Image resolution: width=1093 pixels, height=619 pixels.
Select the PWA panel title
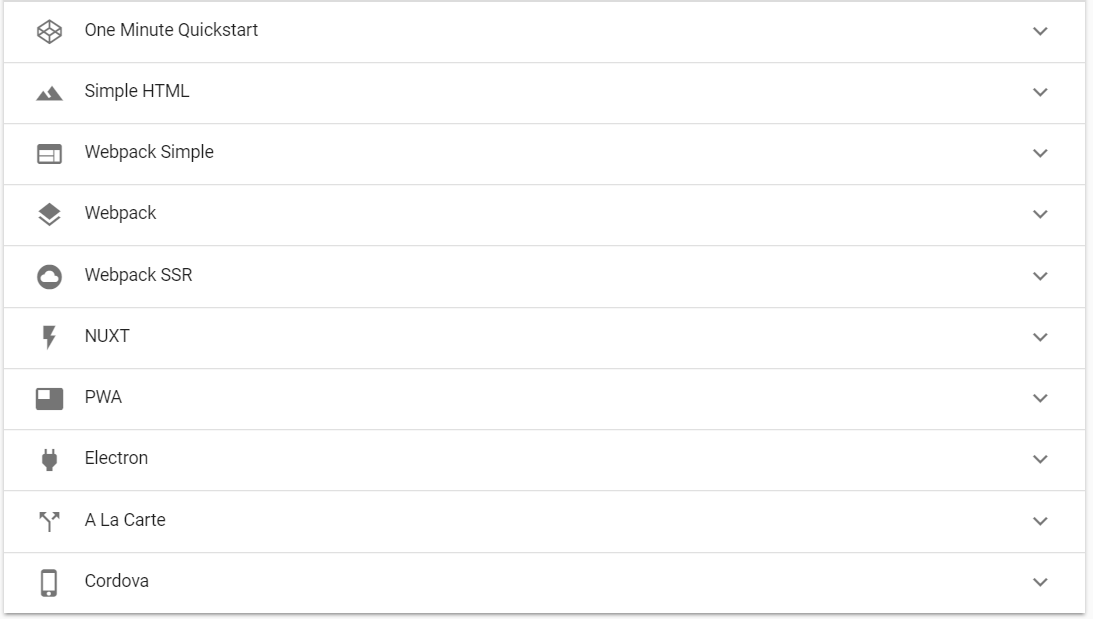(103, 397)
